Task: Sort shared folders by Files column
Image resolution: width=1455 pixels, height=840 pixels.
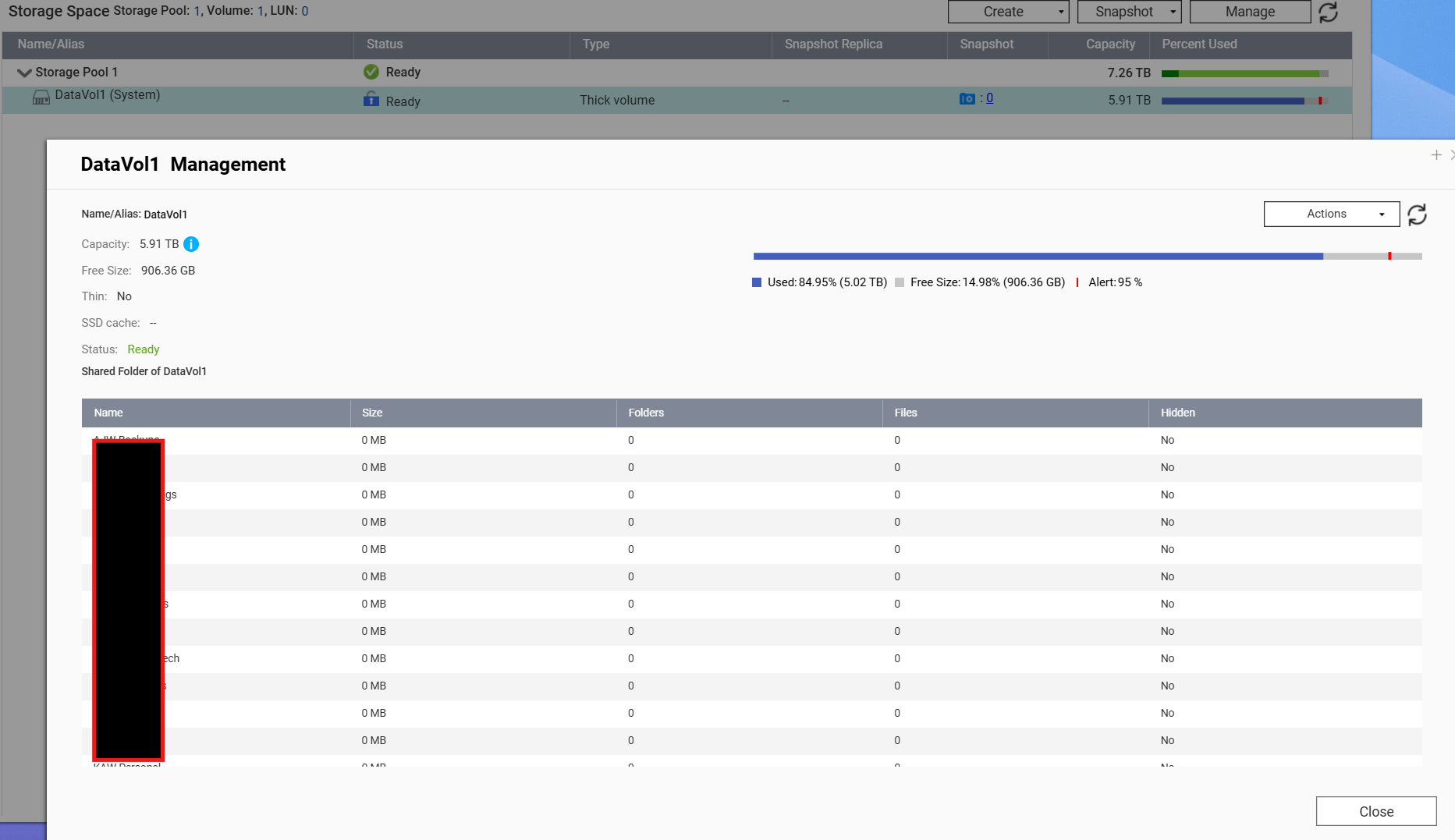Action: click(1016, 413)
